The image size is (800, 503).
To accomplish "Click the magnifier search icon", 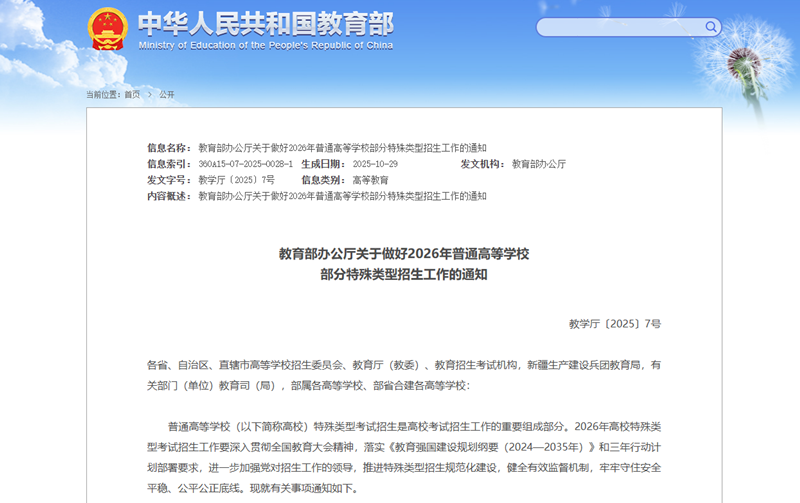I will tap(711, 27).
